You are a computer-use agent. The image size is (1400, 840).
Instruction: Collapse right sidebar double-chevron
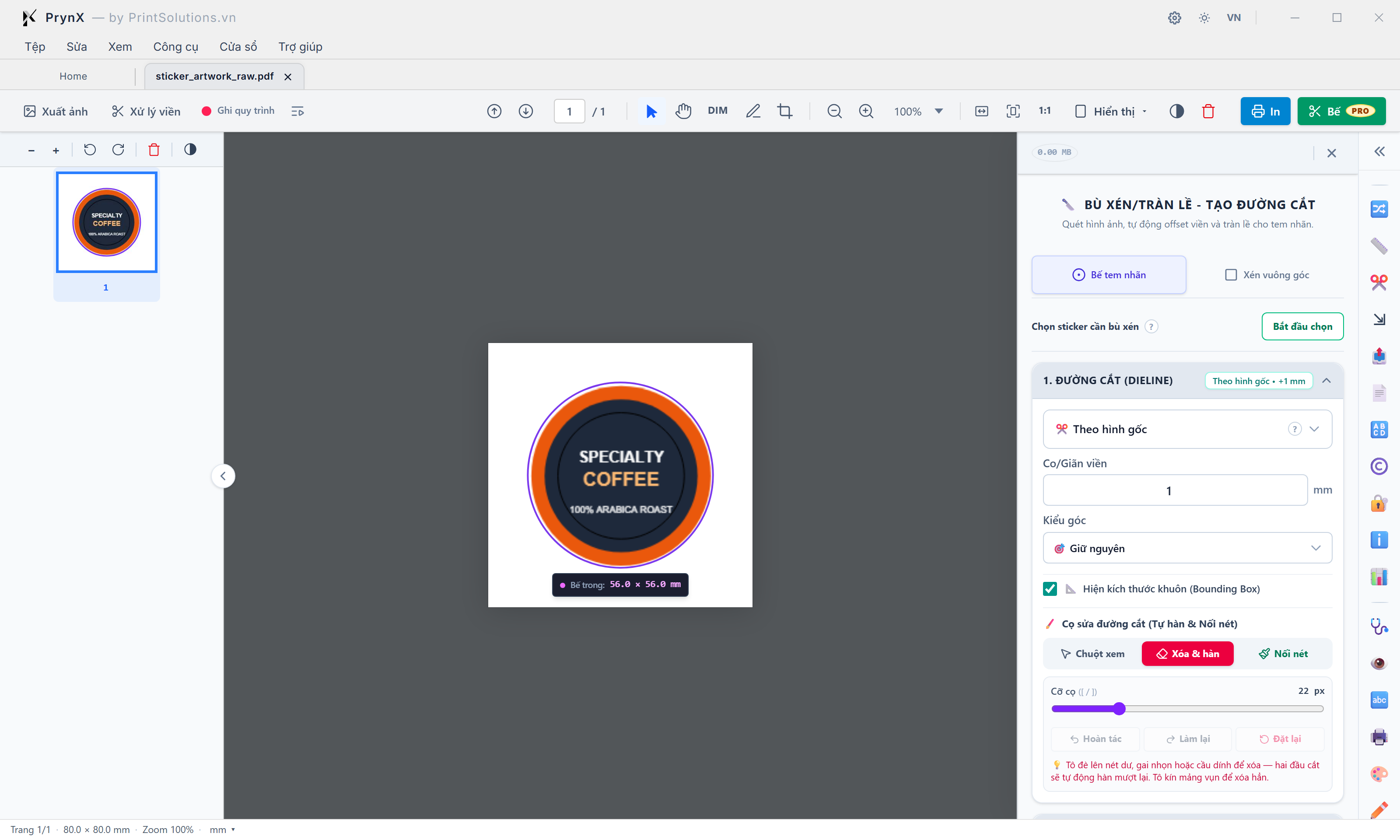click(1379, 152)
